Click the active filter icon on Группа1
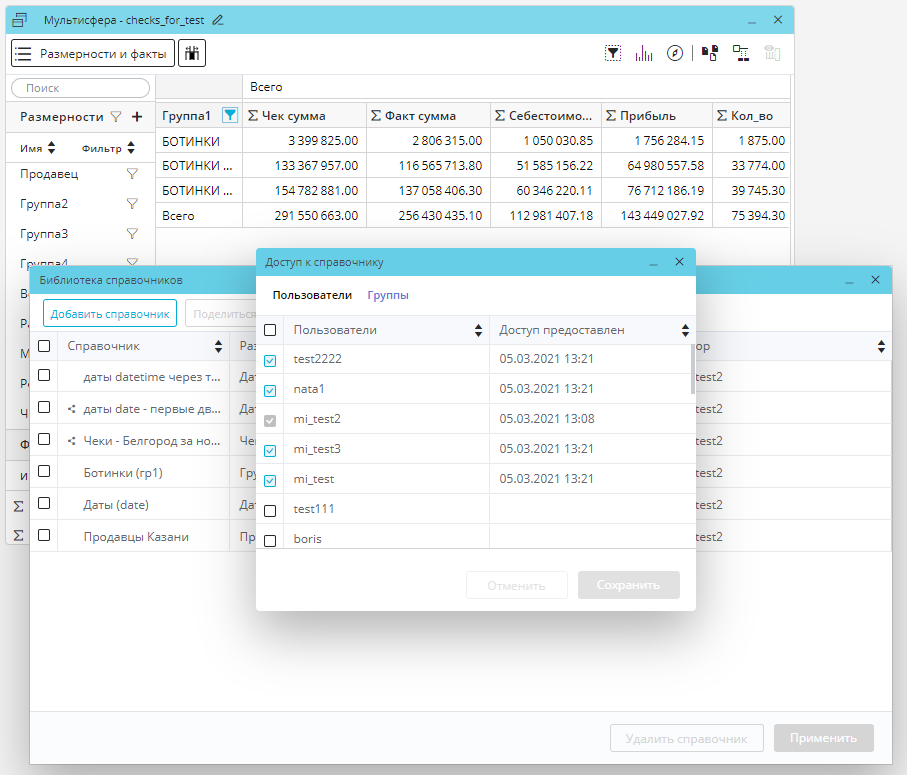907x775 pixels. click(x=230, y=116)
